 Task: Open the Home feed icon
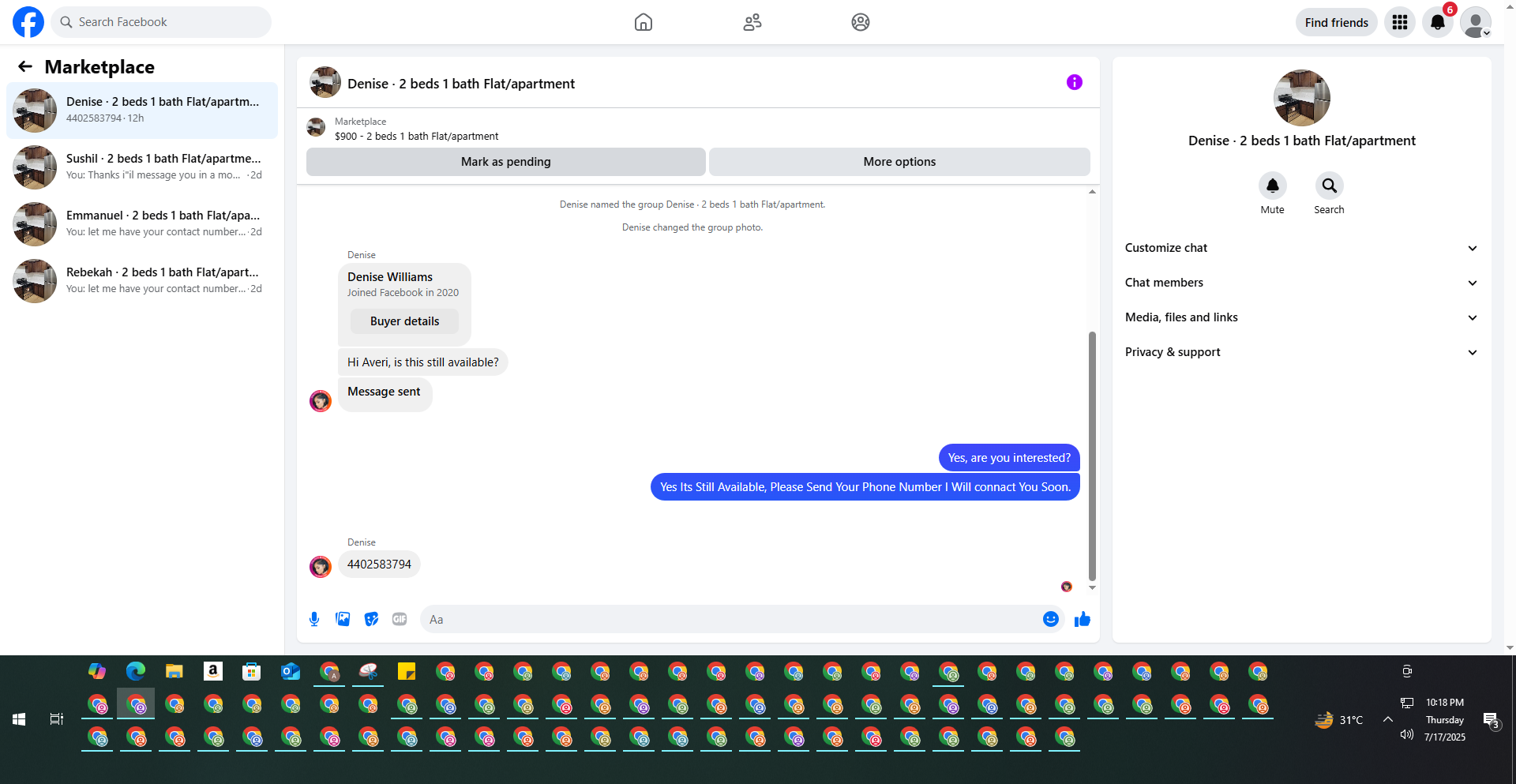644,22
